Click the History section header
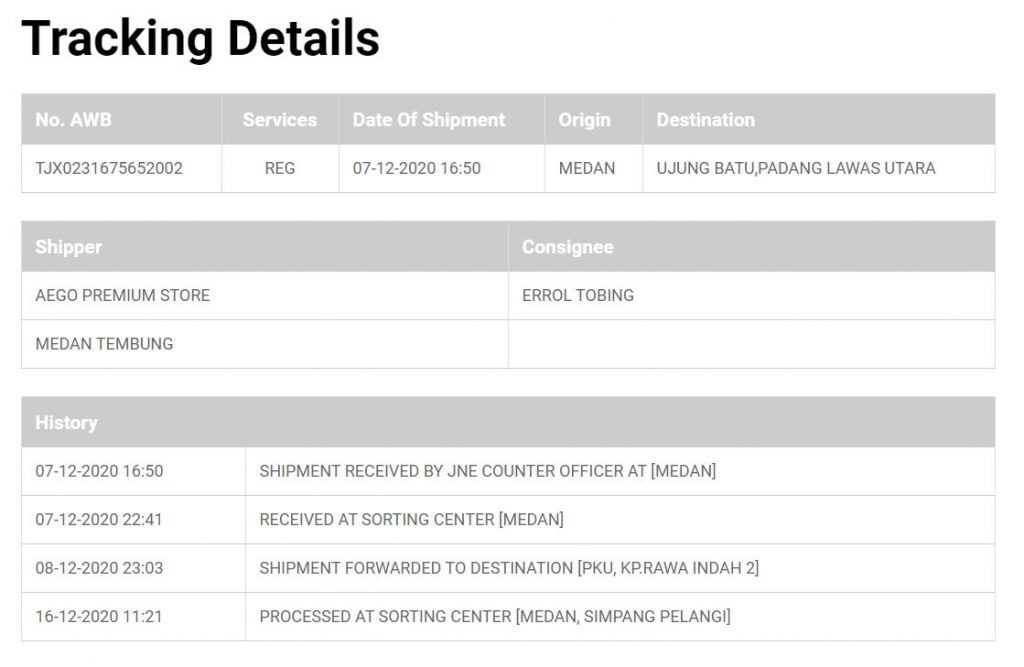This screenshot has height=667, width=1024. tap(66, 422)
